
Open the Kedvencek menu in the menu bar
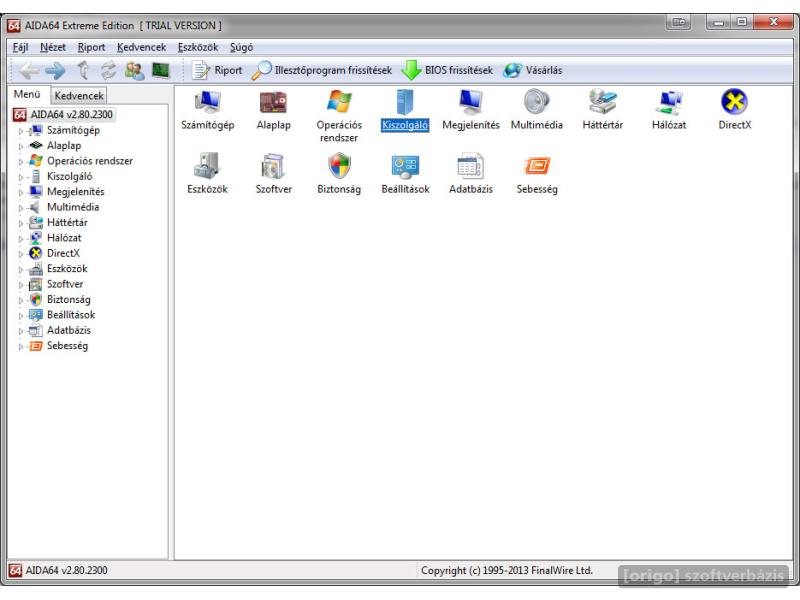pyautogui.click(x=141, y=47)
